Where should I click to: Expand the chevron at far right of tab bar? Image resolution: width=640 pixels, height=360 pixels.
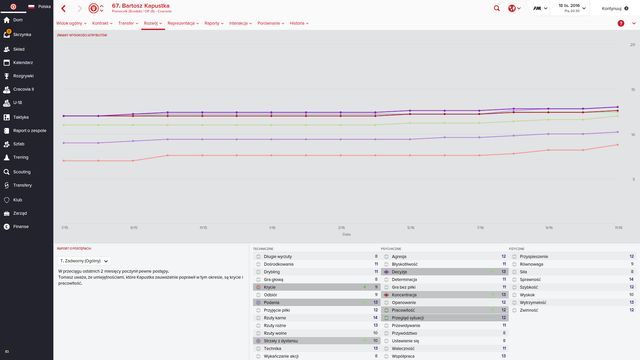634,23
